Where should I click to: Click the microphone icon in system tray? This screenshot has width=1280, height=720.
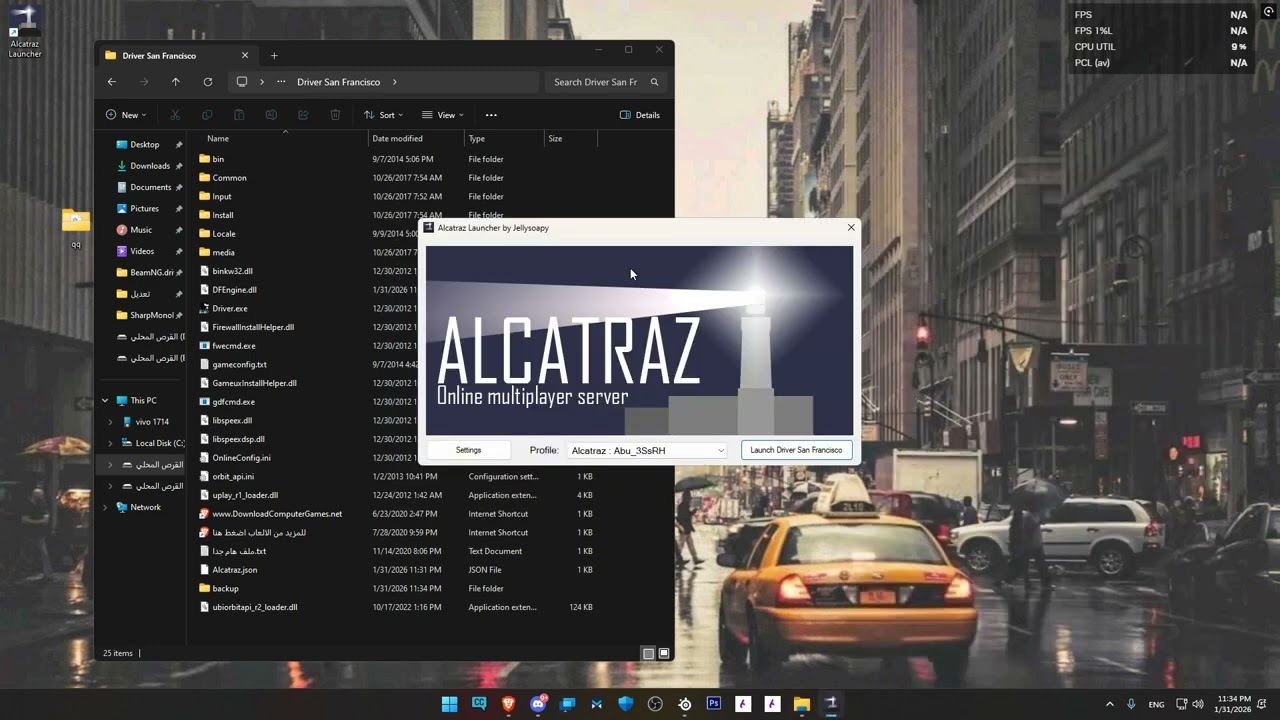[x=1131, y=704]
